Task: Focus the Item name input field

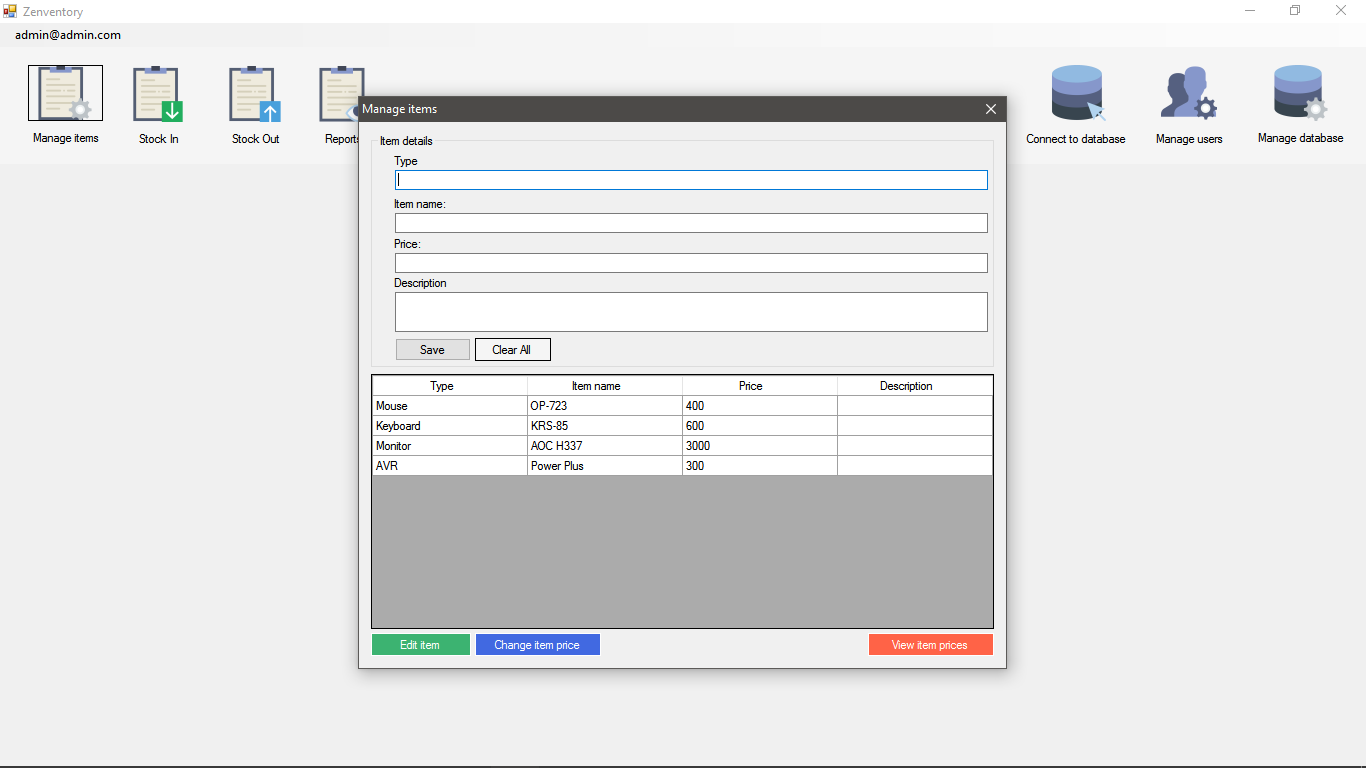Action: (691, 223)
